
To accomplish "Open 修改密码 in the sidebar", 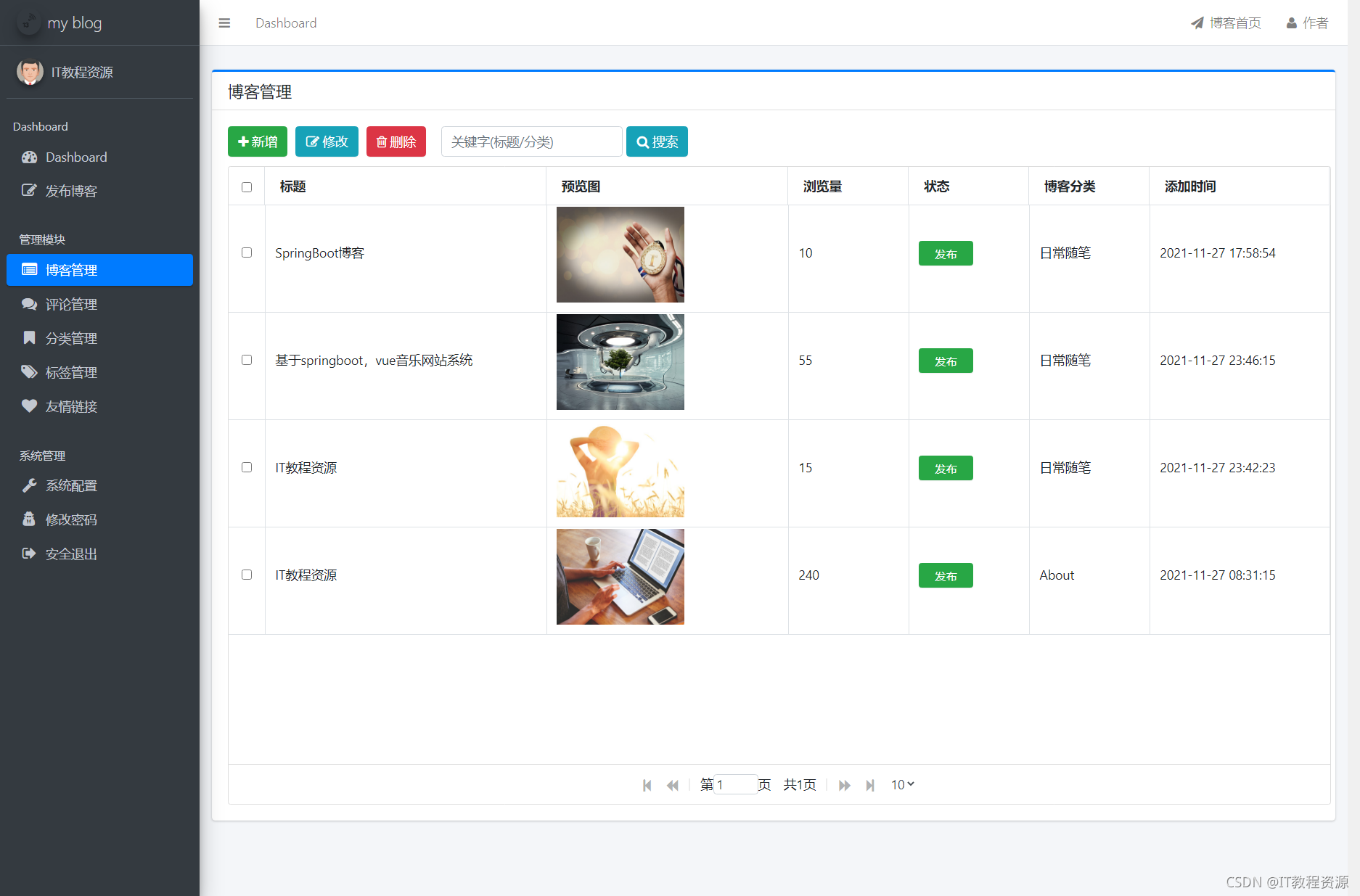I will (99, 519).
